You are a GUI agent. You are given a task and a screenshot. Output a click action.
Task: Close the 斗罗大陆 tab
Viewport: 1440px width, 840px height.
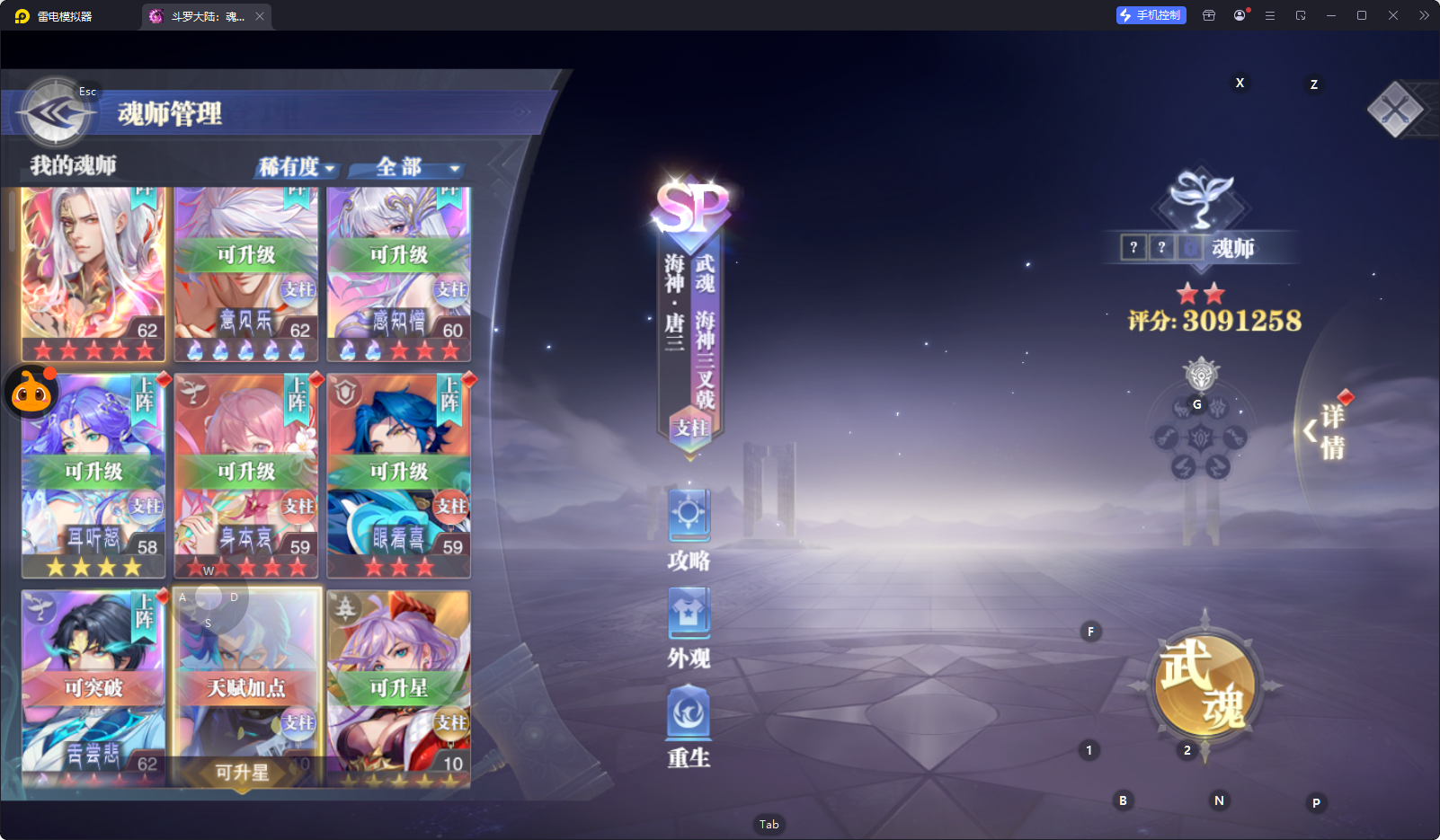tap(260, 16)
